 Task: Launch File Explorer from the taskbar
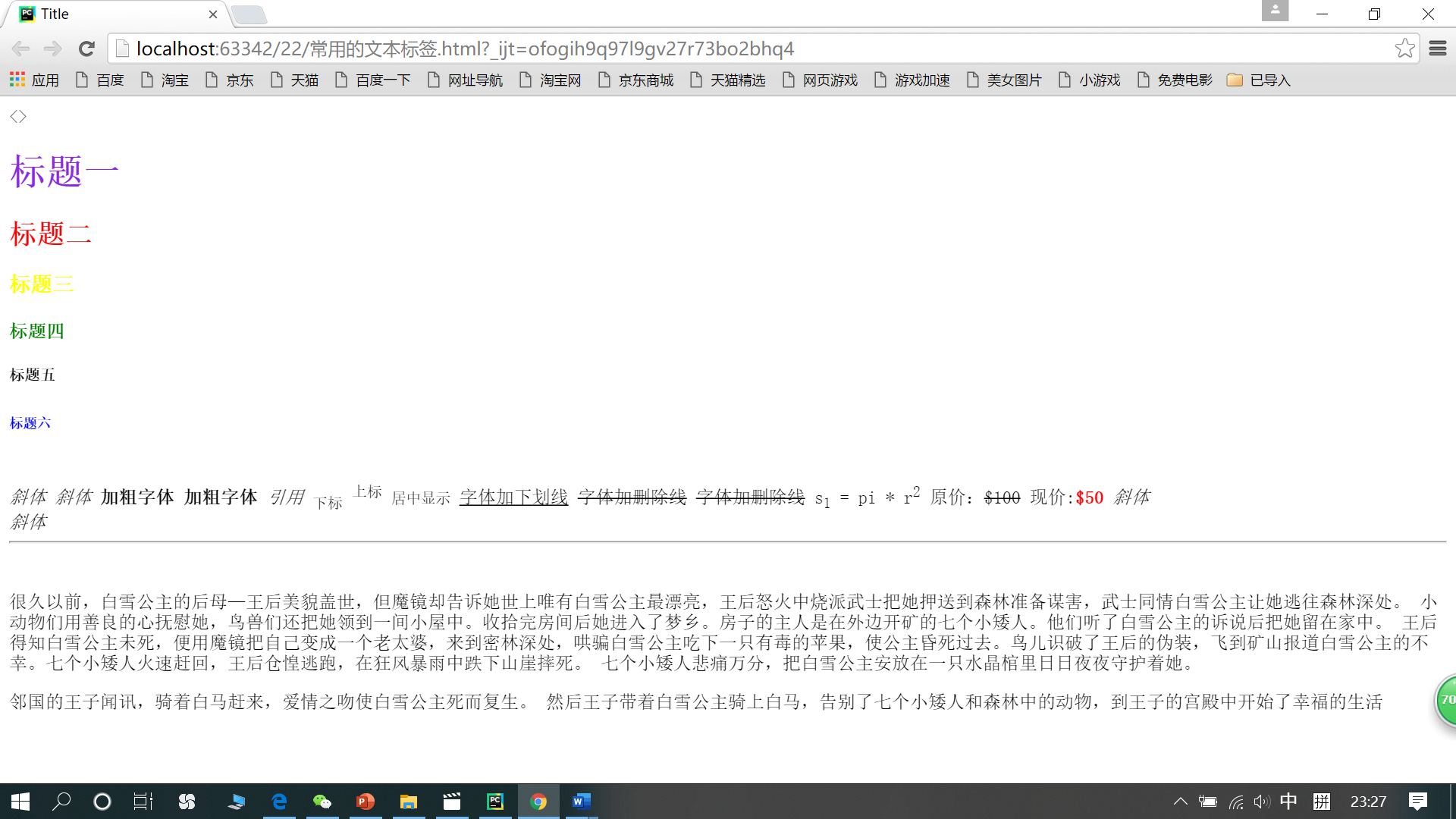[x=409, y=802]
